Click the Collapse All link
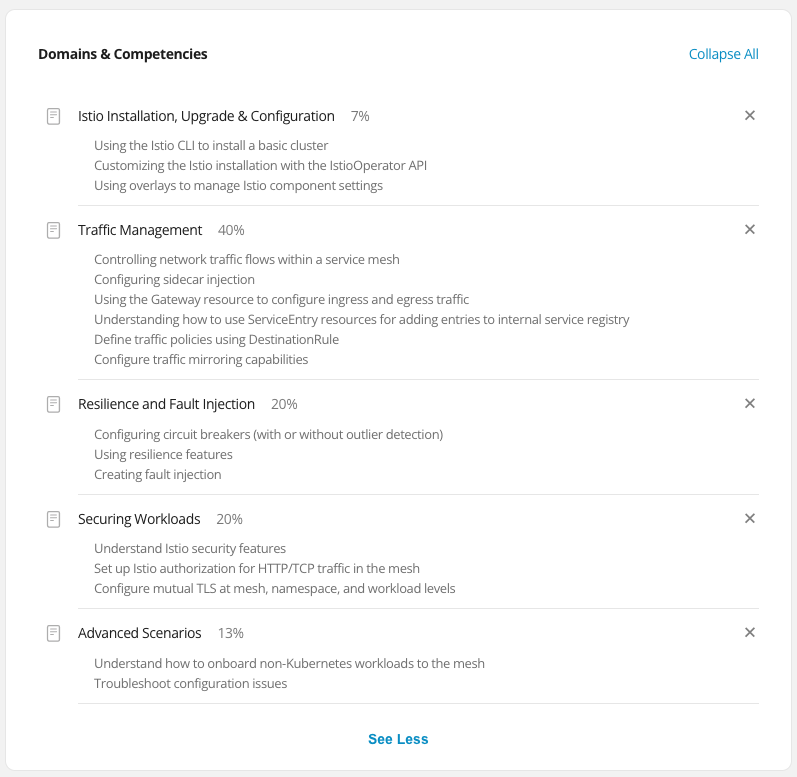The width and height of the screenshot is (797, 777). tap(723, 54)
